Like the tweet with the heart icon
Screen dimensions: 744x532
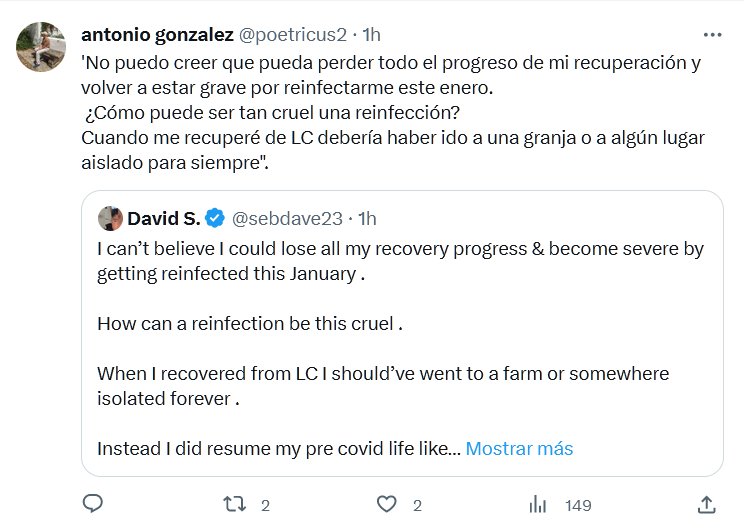389,504
